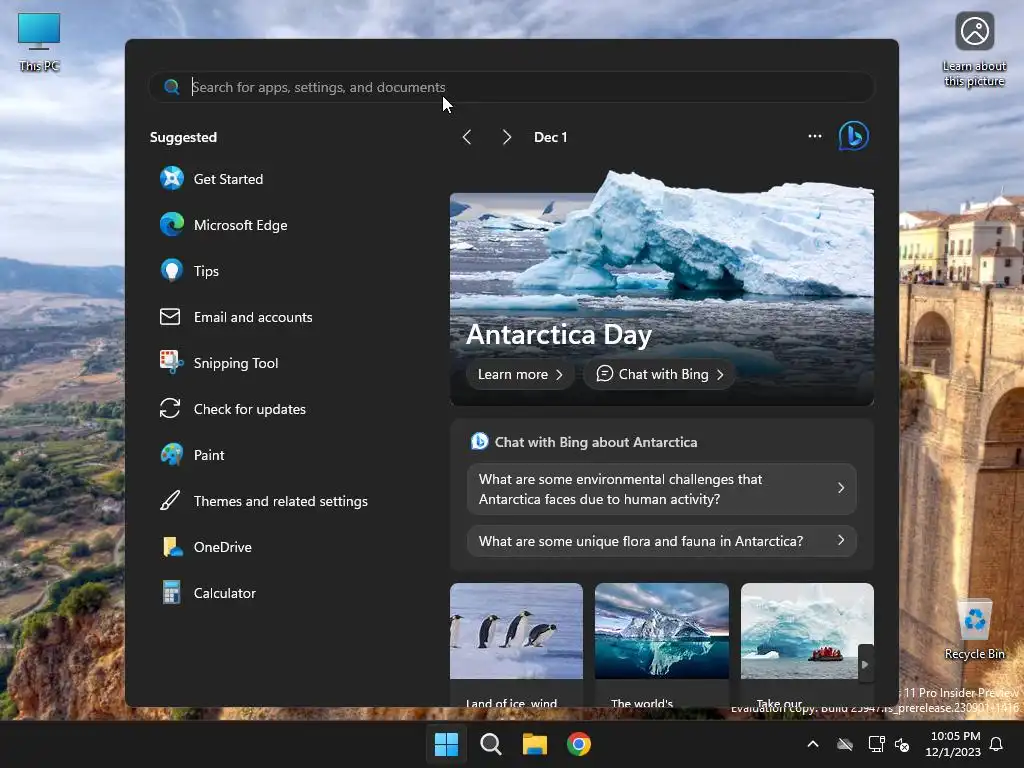
Task: Go to next day with right chevron
Action: coord(507,137)
